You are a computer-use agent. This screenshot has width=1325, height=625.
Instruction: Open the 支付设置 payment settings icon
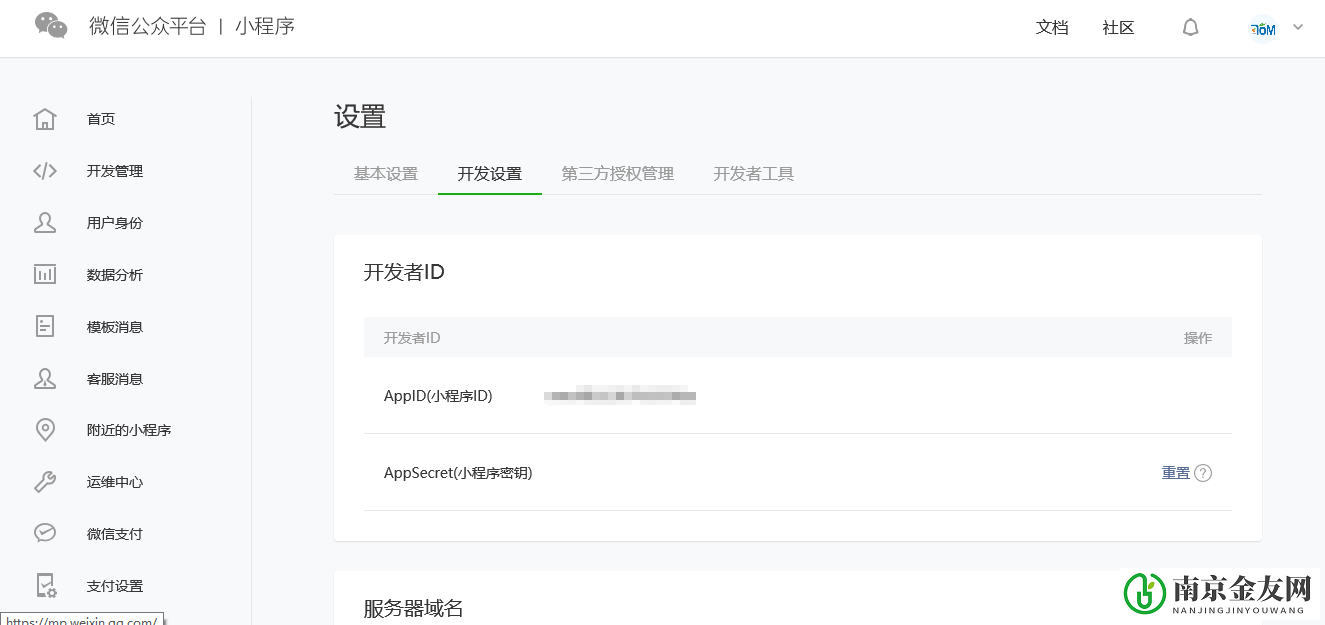45,585
